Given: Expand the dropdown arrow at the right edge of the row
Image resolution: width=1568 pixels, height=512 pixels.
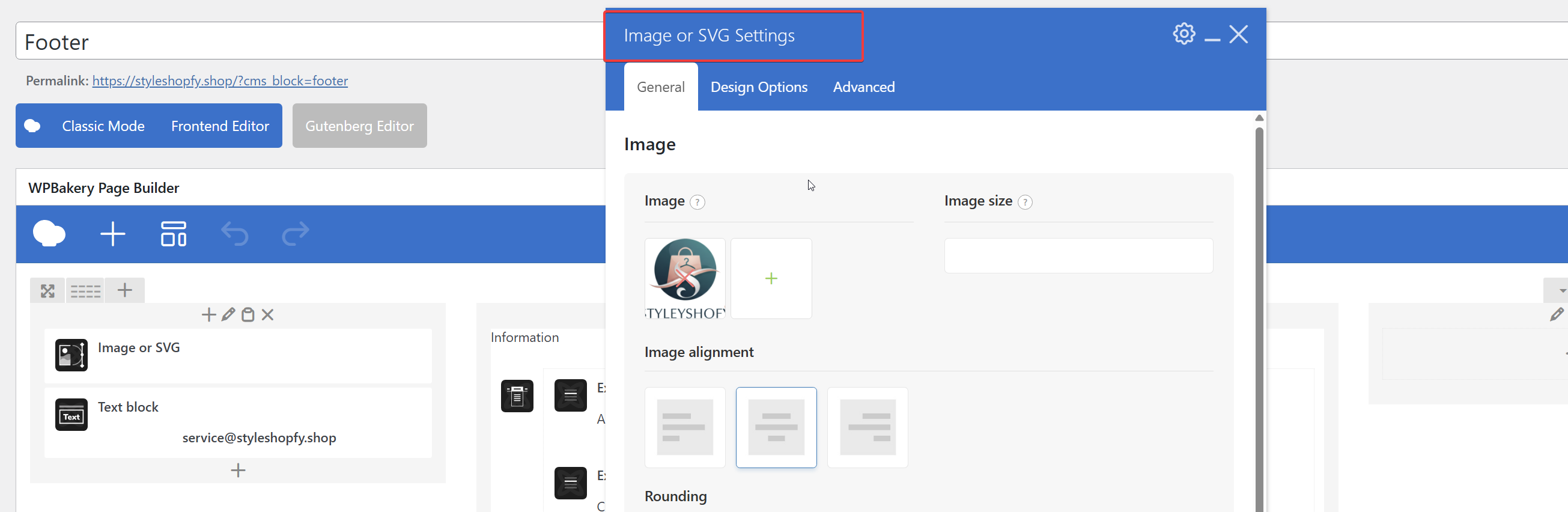Looking at the screenshot, I should 1561,291.
